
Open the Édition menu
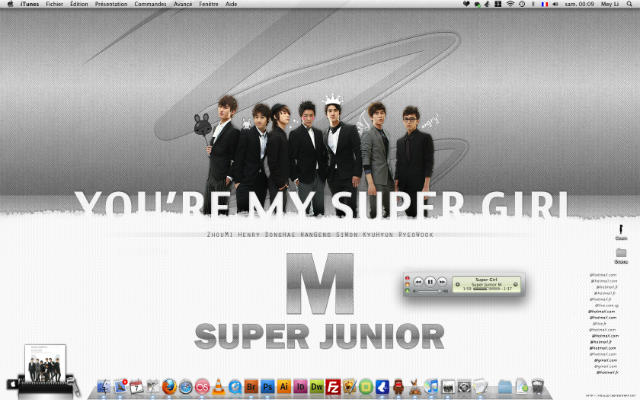tap(79, 4)
